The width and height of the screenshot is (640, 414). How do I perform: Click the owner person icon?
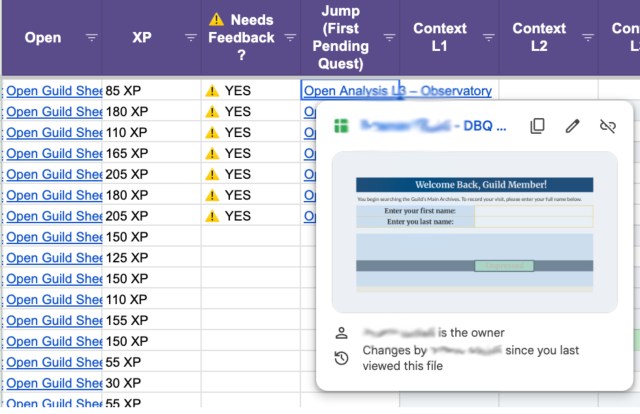(342, 333)
